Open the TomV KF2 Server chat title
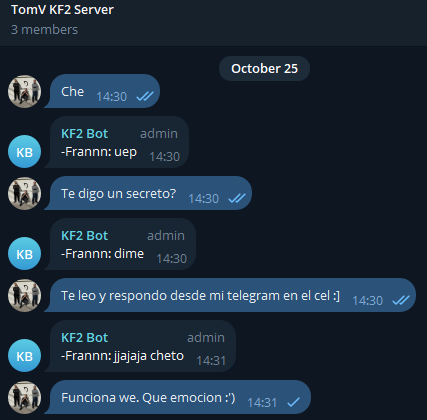 tap(62, 10)
